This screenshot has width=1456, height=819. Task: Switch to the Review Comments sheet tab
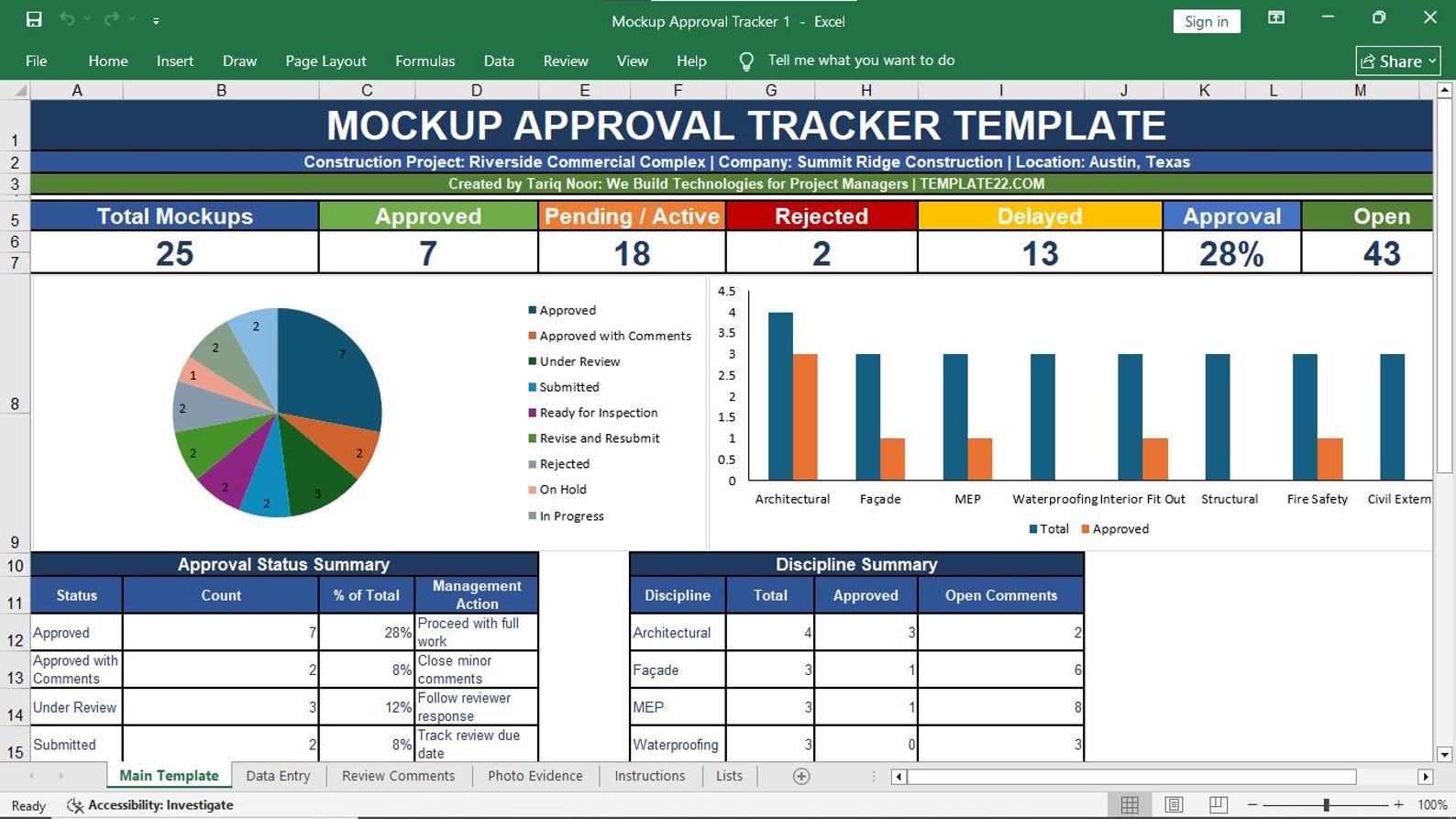[398, 776]
